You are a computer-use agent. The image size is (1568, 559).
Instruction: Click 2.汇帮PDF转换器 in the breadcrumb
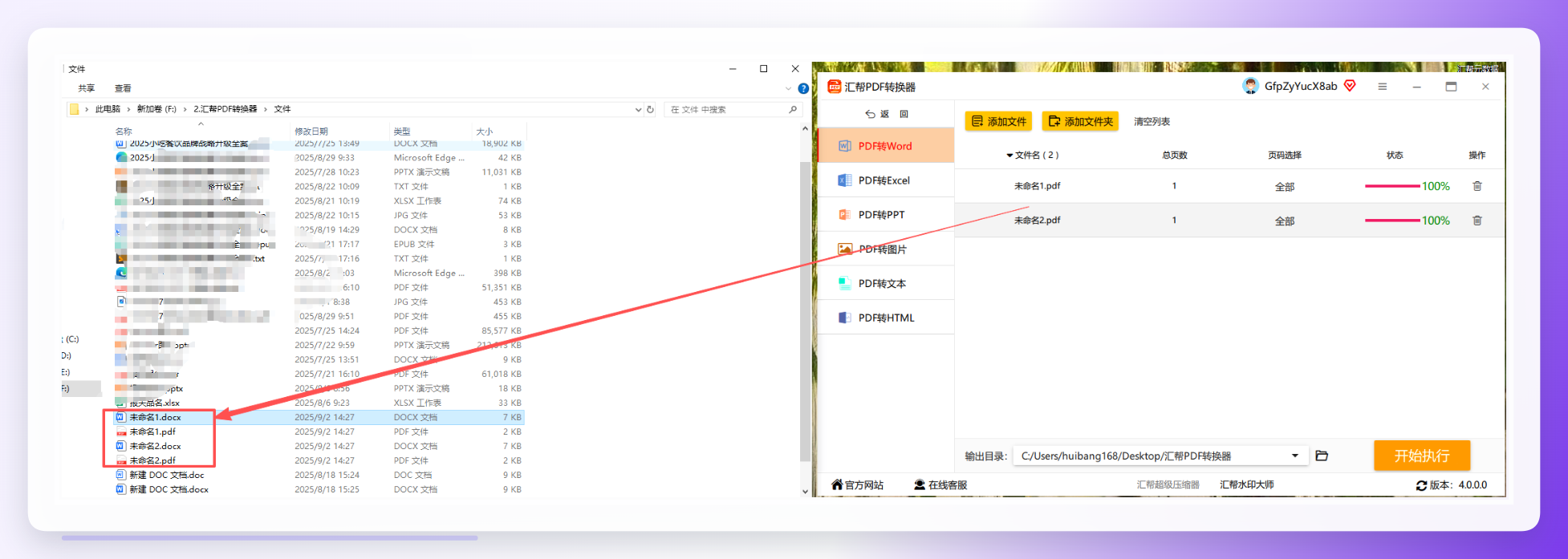coord(225,109)
